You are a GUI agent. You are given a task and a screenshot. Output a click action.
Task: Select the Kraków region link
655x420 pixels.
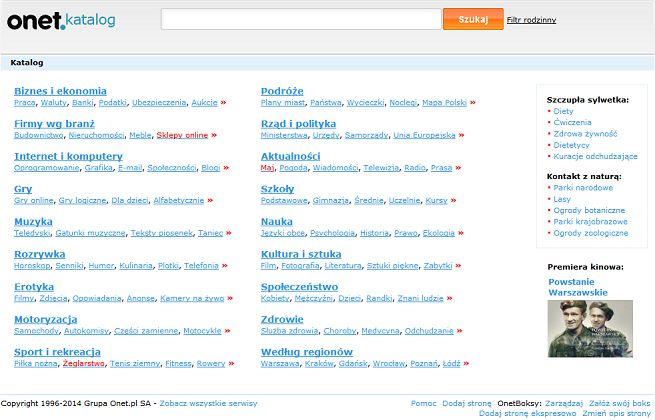319,363
